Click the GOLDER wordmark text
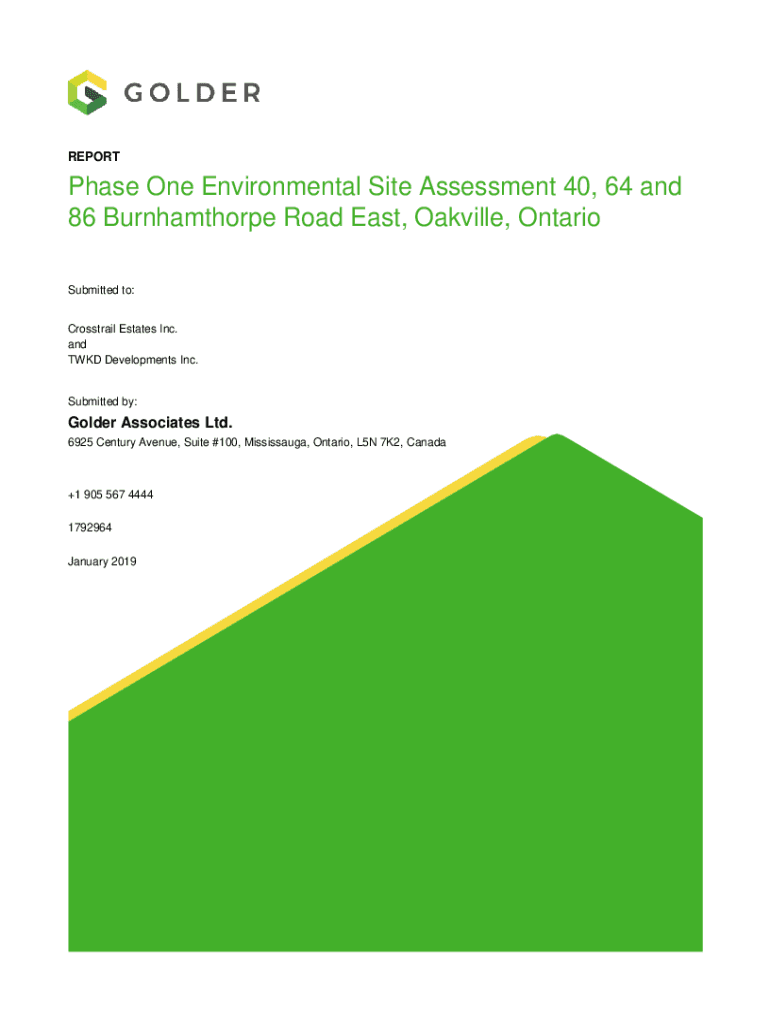Screen dimensions: 770x1024 [x=192, y=93]
